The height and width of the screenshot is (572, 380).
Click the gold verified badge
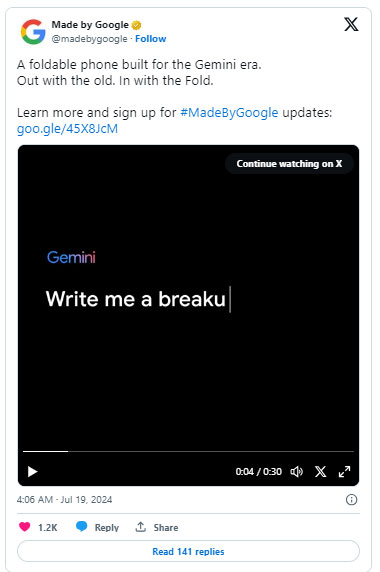(136, 25)
